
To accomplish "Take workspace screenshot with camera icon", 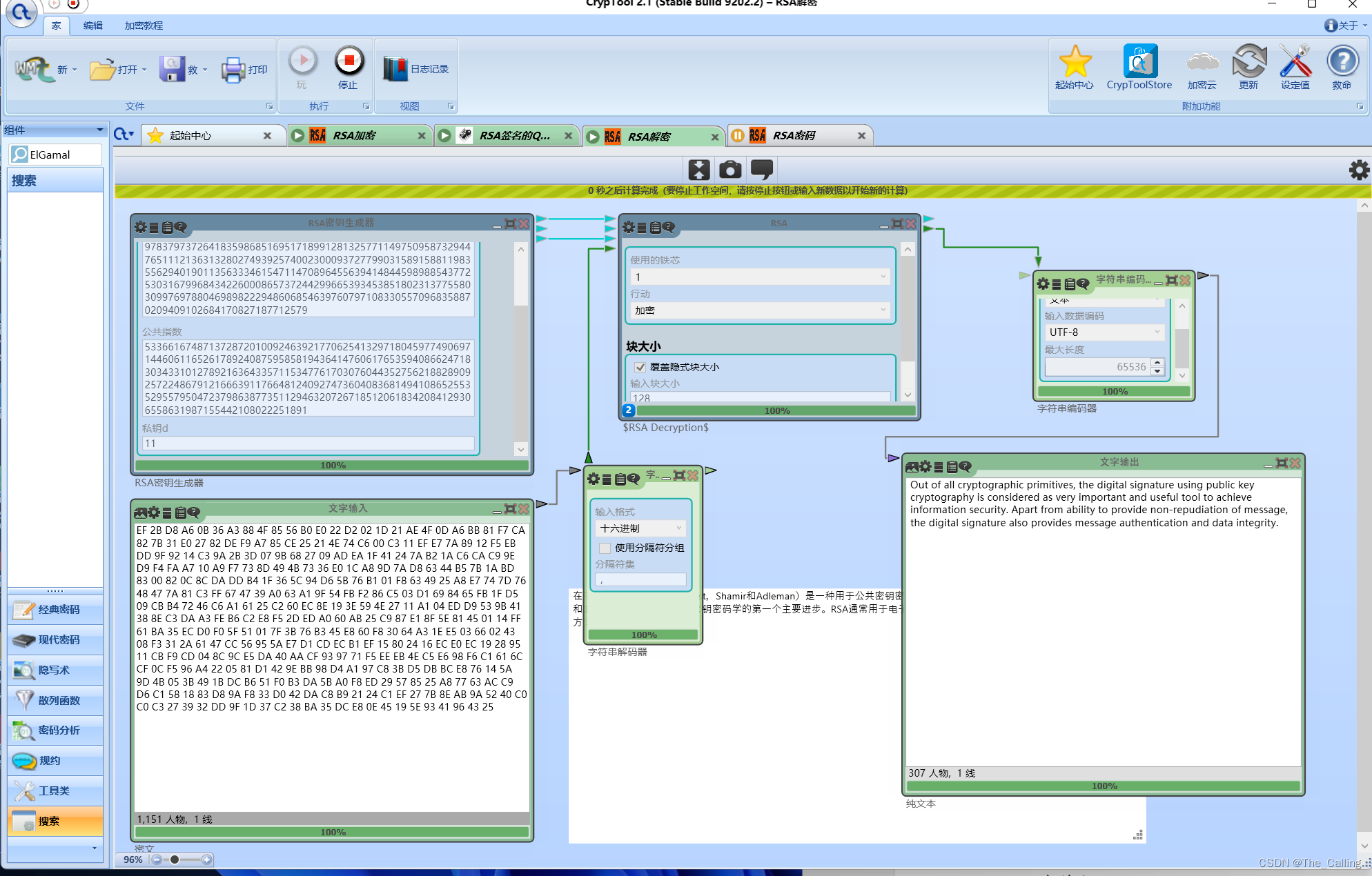I will click(730, 170).
